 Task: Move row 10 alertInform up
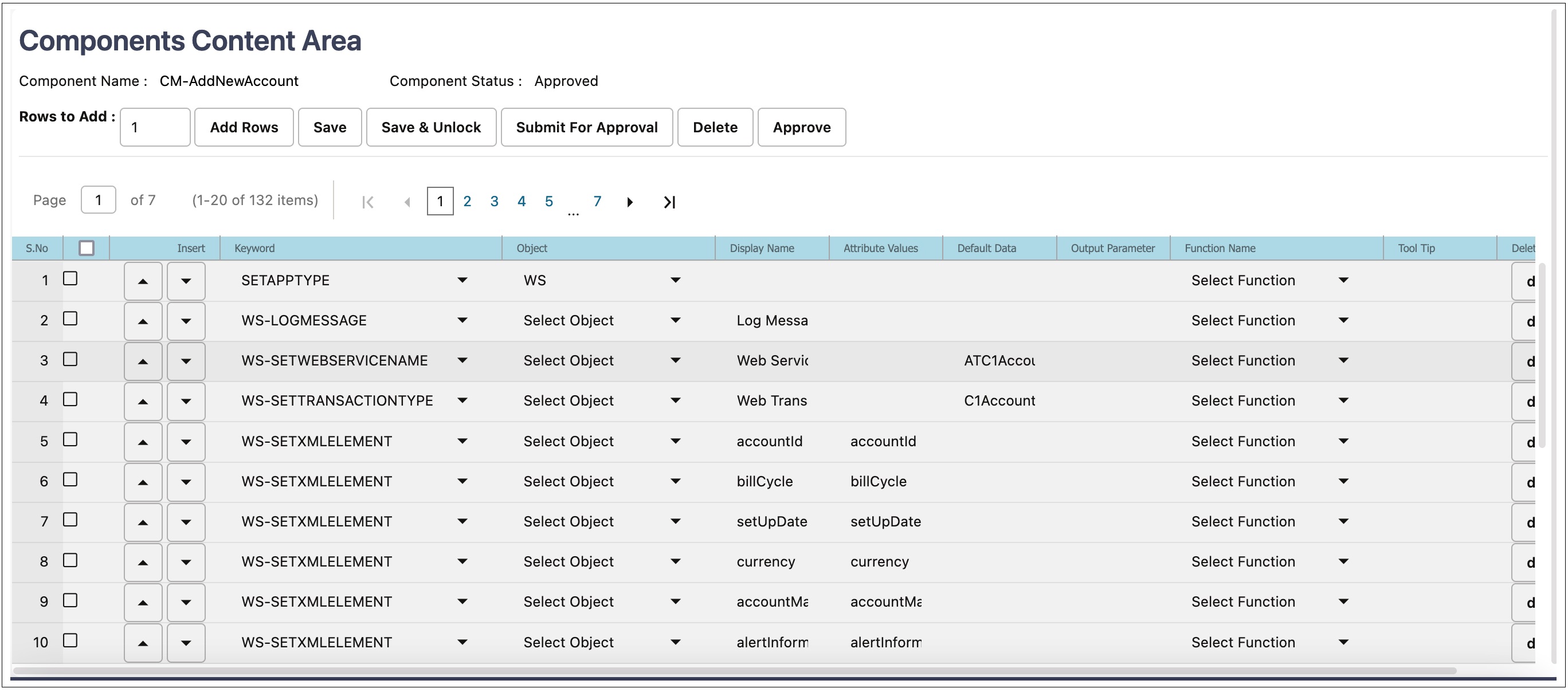coord(143,643)
